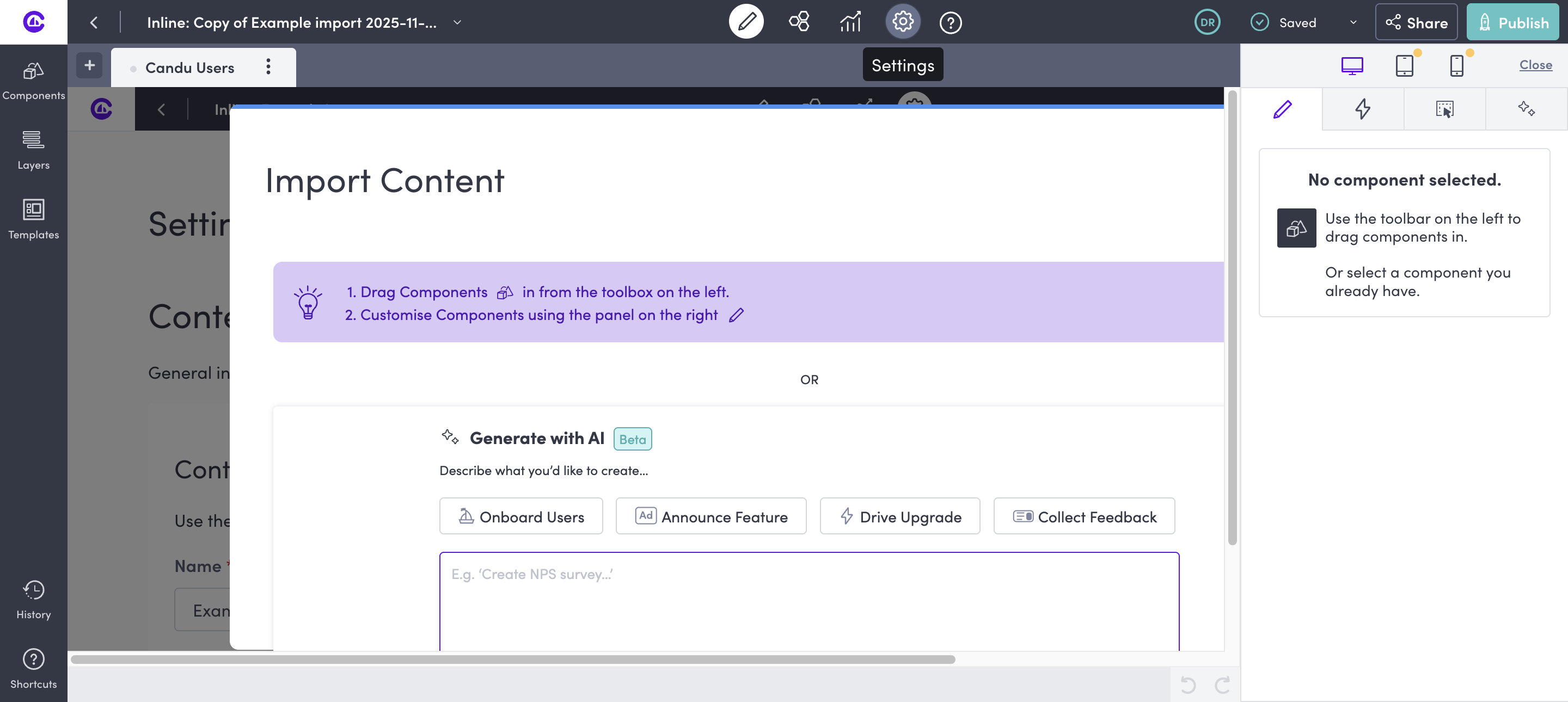Switch to mobile preview
The image size is (1568, 702).
[1456, 65]
